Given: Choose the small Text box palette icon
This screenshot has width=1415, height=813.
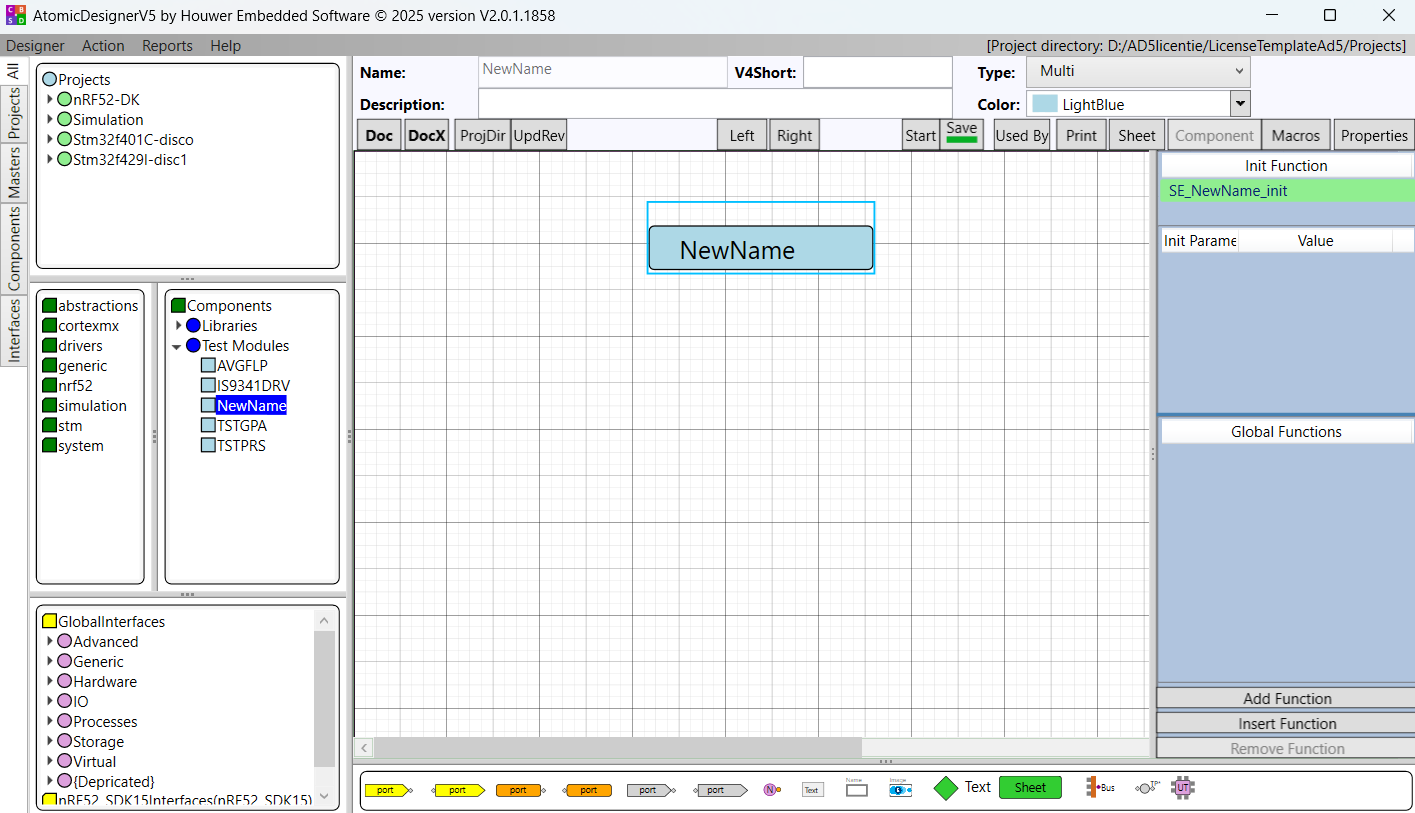Looking at the screenshot, I should 811,790.
